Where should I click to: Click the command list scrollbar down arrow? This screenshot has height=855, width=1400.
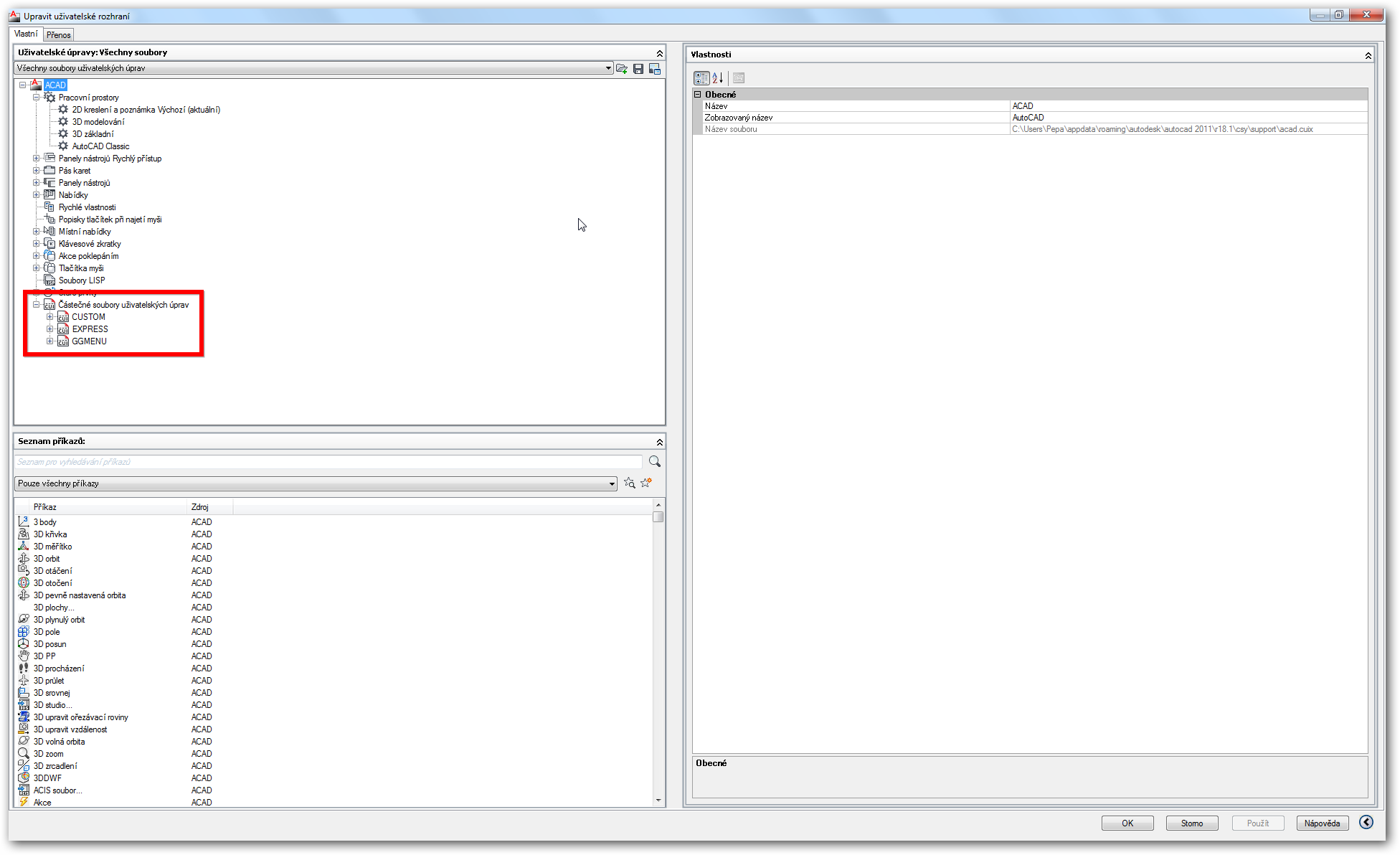coord(658,800)
